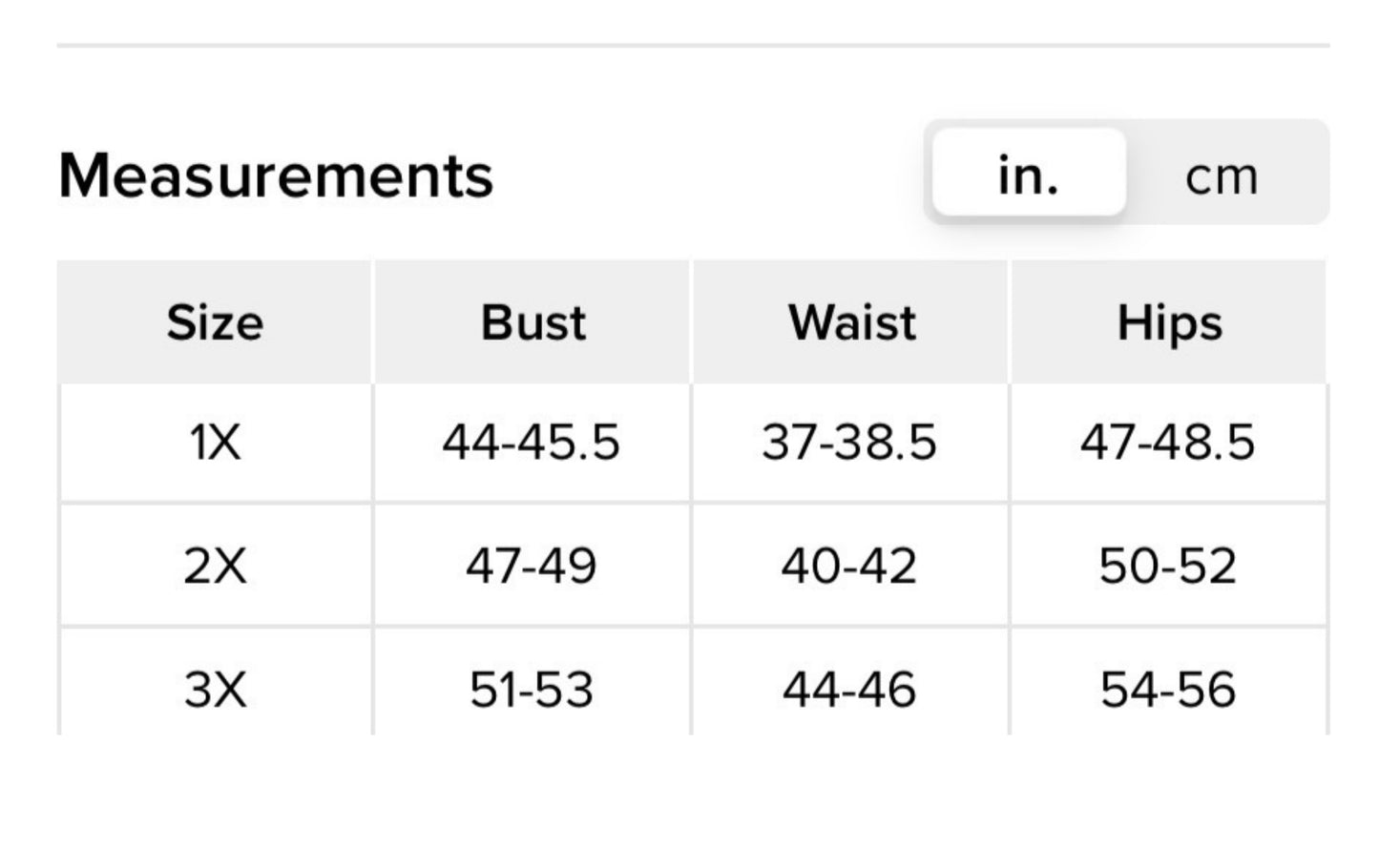Select the in. unit option

pyautogui.click(x=1029, y=174)
